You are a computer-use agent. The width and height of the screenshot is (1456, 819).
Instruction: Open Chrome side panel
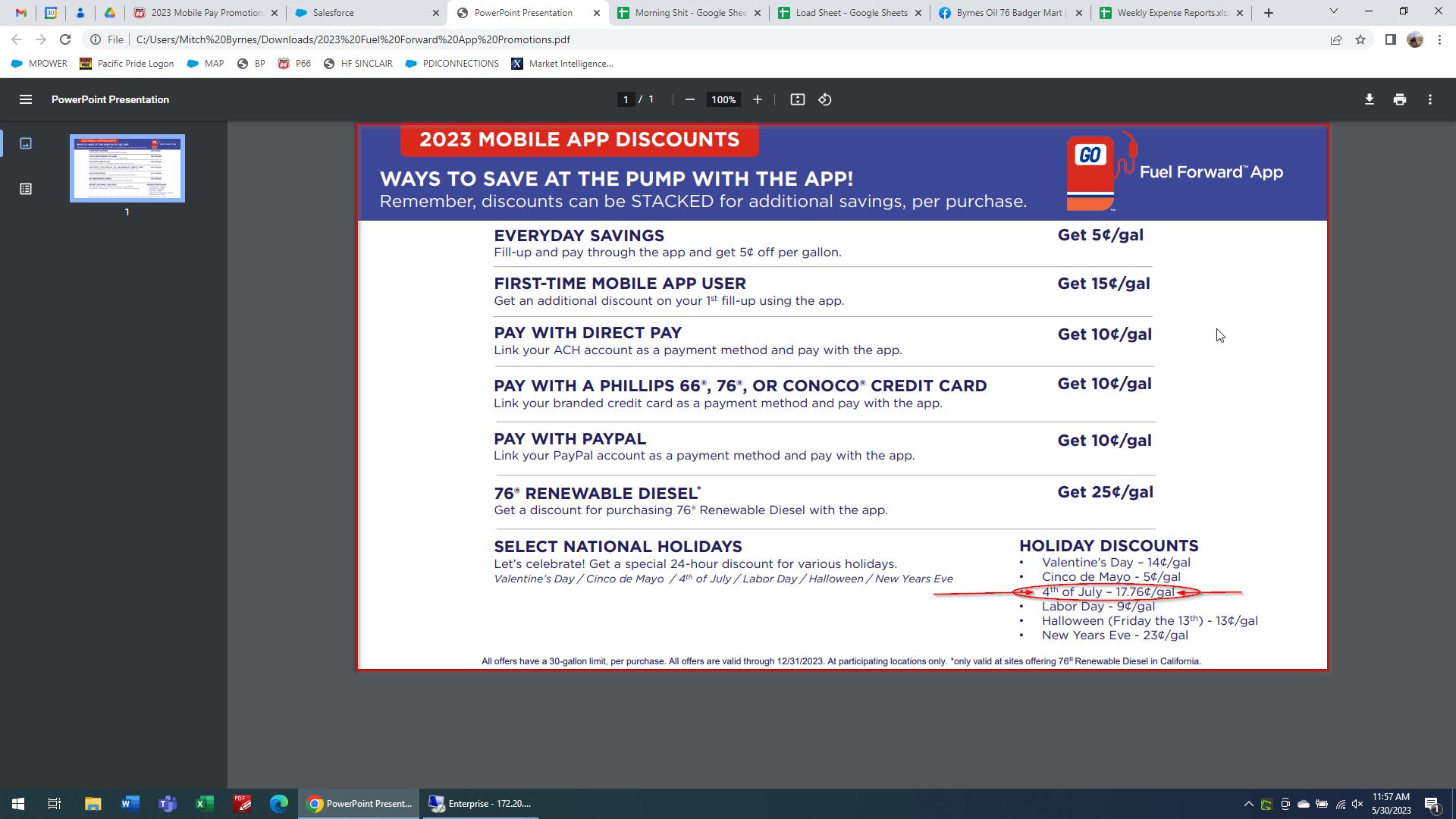tap(1390, 39)
